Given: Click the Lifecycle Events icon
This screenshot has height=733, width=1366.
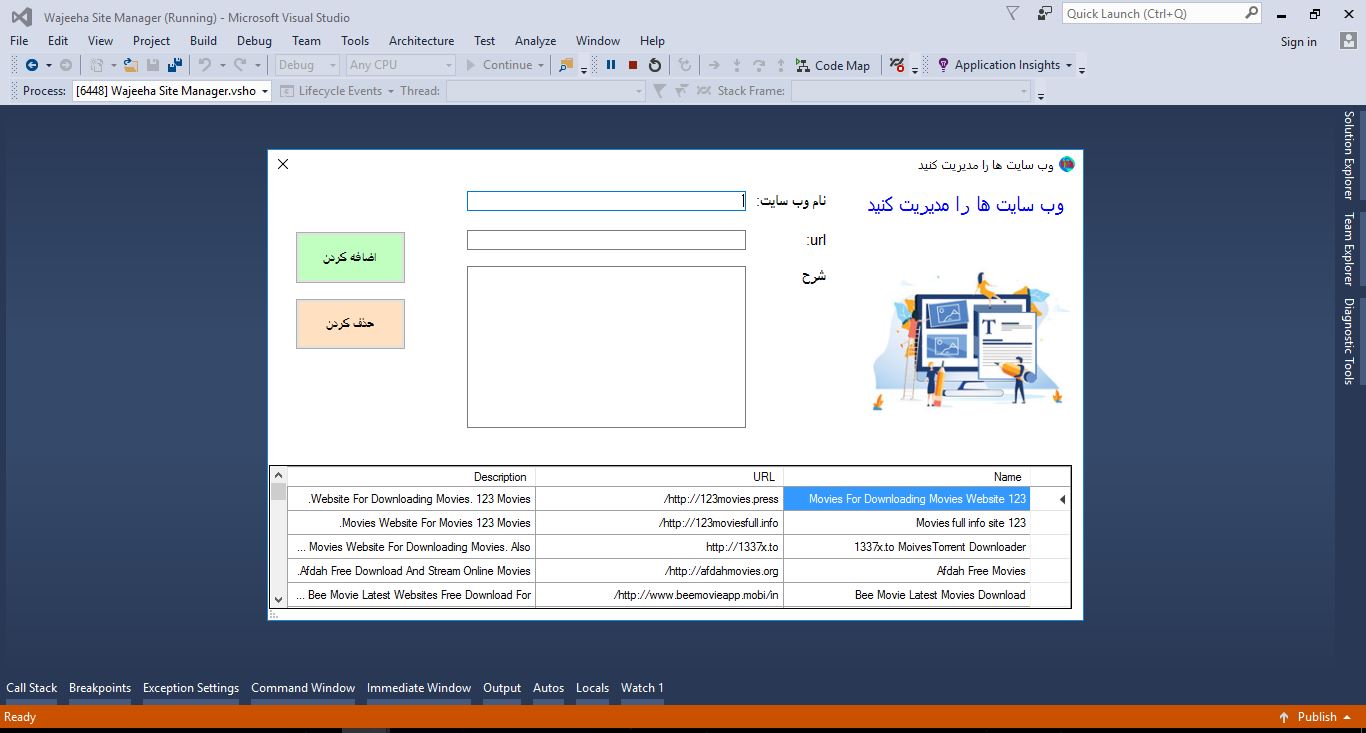Looking at the screenshot, I should pyautogui.click(x=288, y=91).
